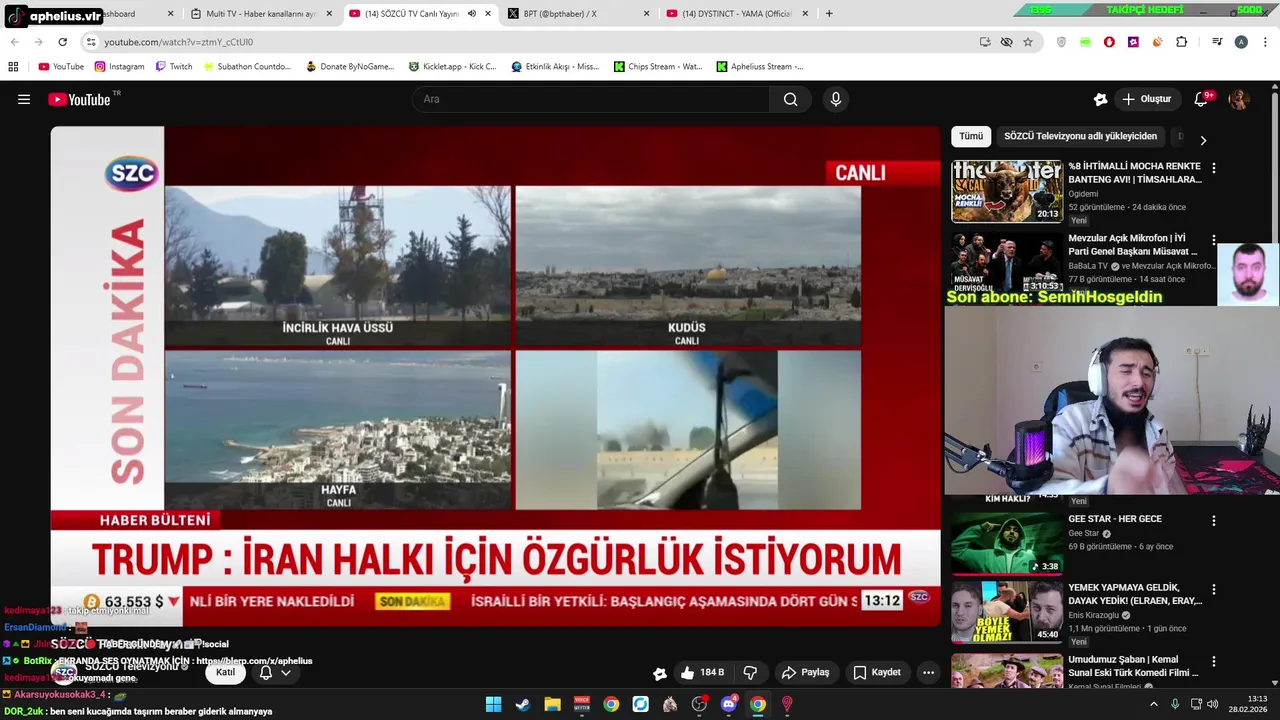Open the Twitch bookmark
The width and height of the screenshot is (1280, 720).
click(174, 67)
